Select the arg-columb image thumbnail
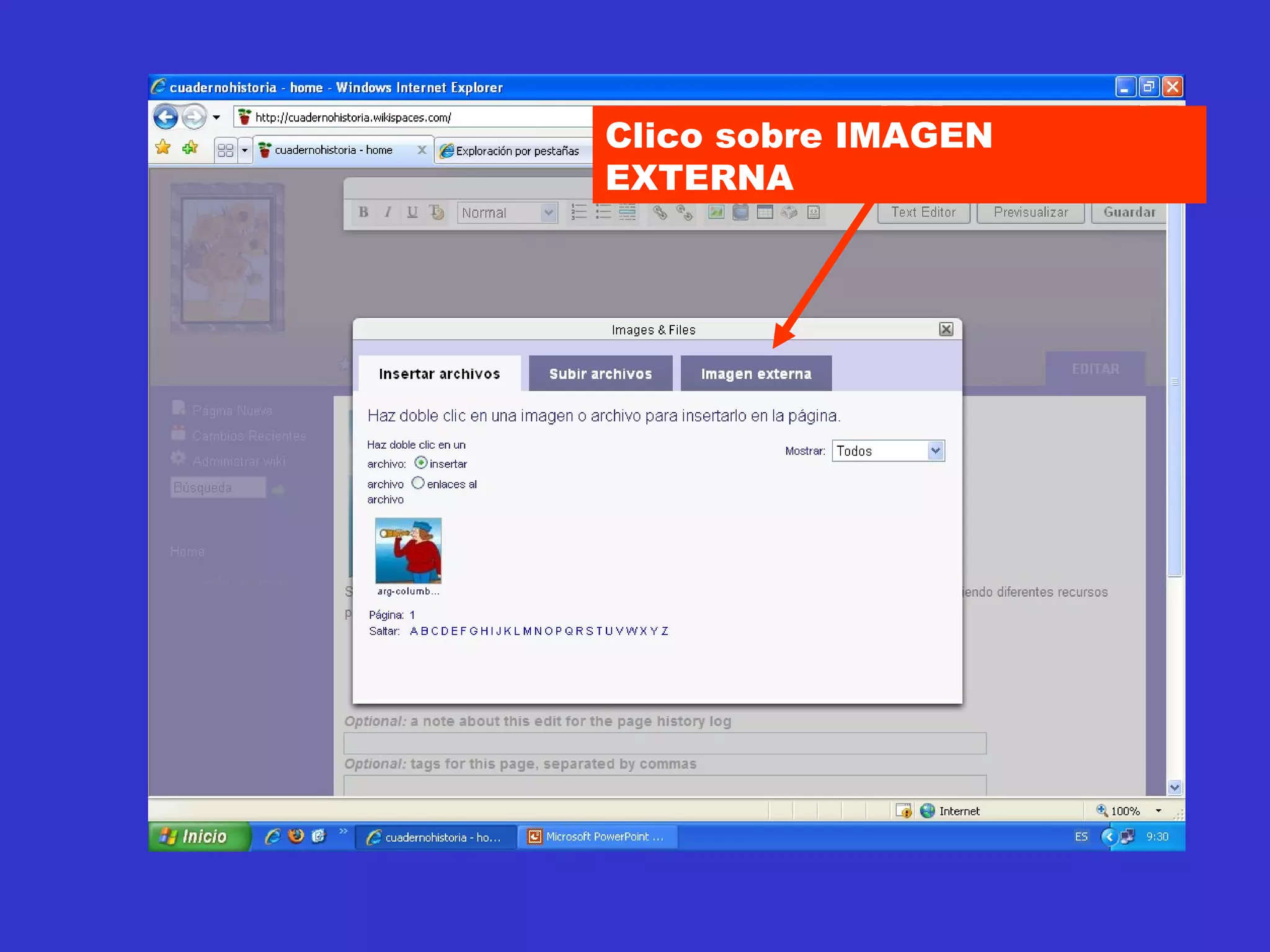Image resolution: width=1270 pixels, height=952 pixels. 408,550
